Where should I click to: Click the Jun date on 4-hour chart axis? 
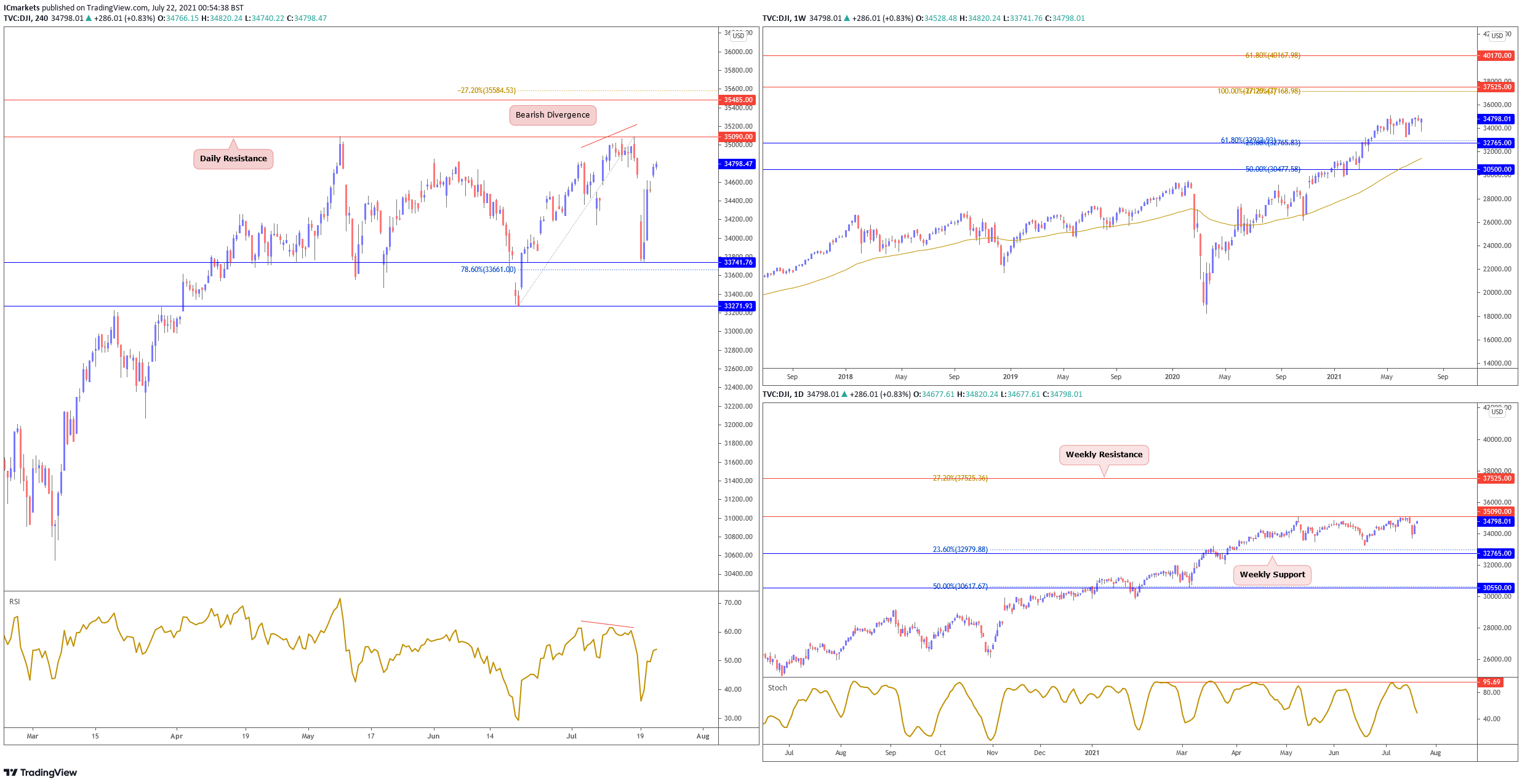[x=433, y=736]
